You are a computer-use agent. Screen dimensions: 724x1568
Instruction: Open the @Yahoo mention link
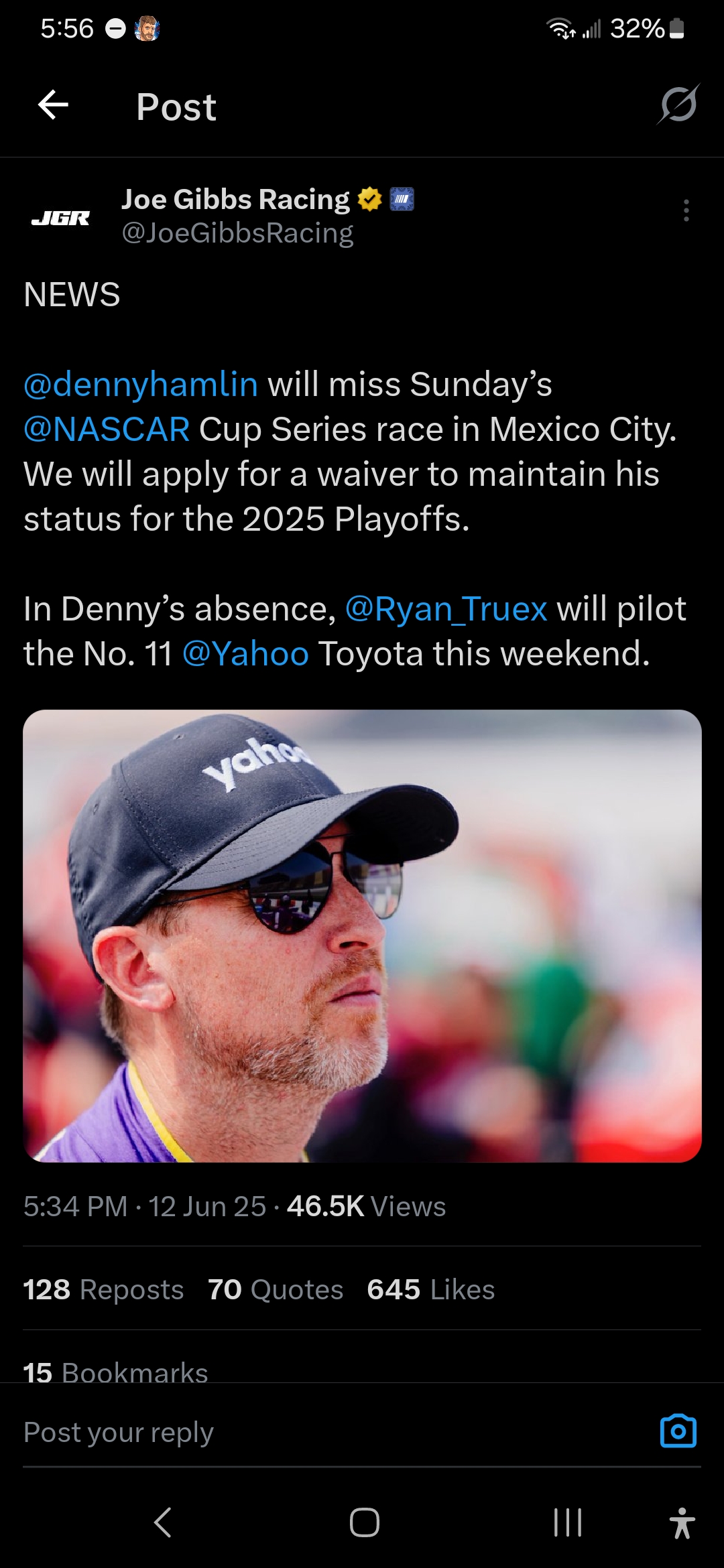(x=245, y=654)
